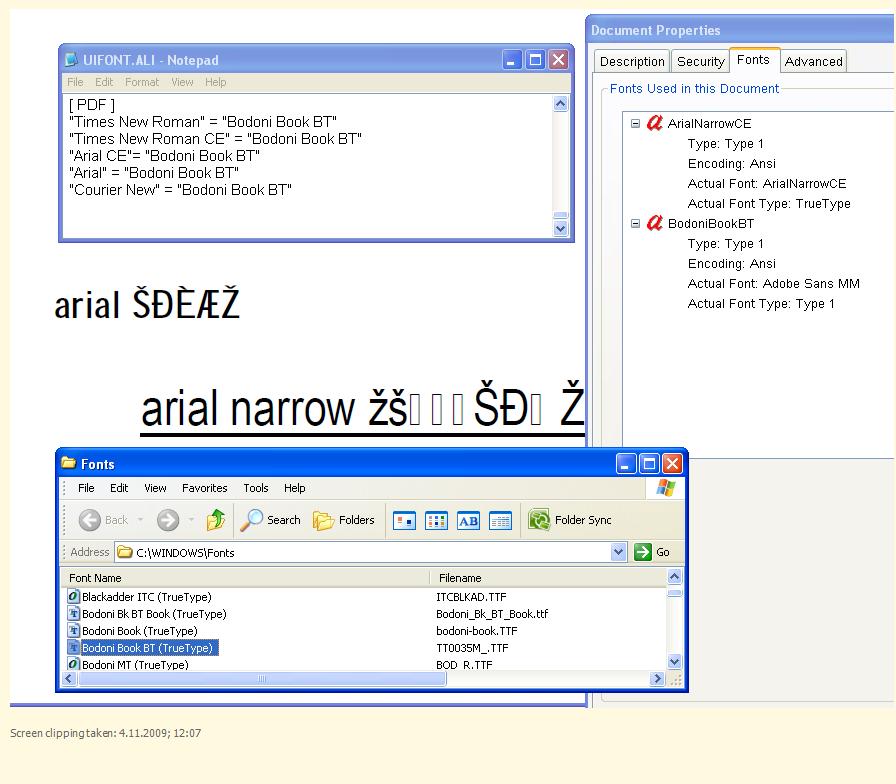Click the Go button next to address bar

point(652,552)
